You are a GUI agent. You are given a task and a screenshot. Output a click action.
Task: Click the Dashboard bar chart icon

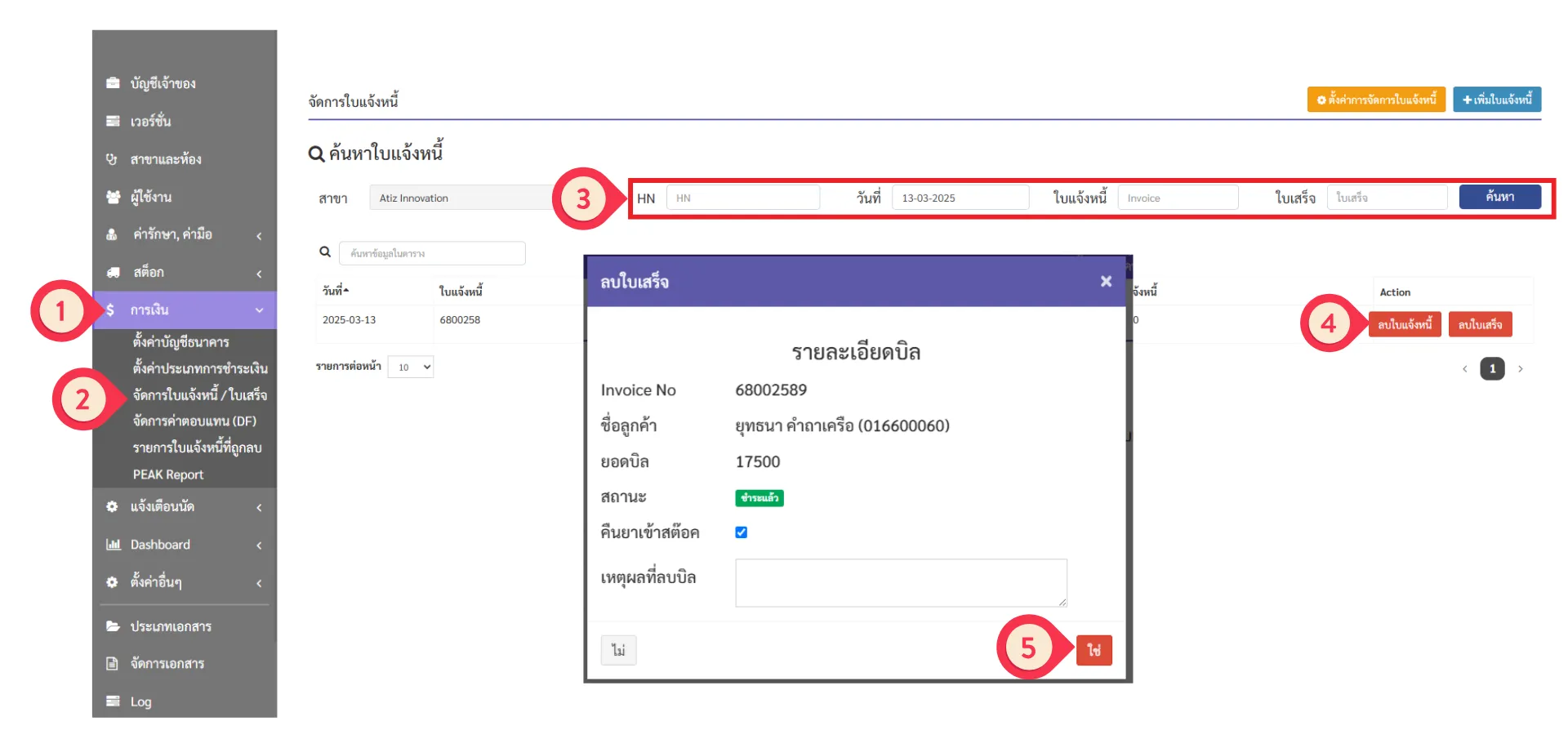point(113,545)
